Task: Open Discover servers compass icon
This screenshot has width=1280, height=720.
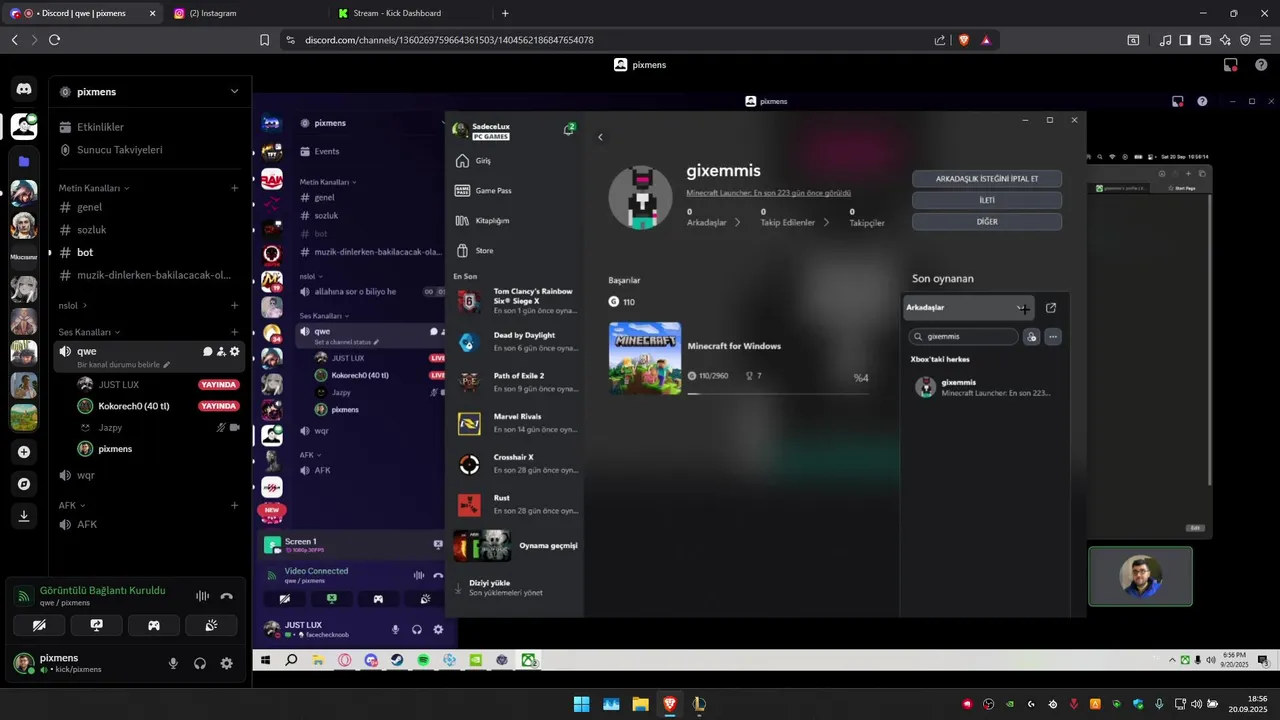Action: pos(24,484)
